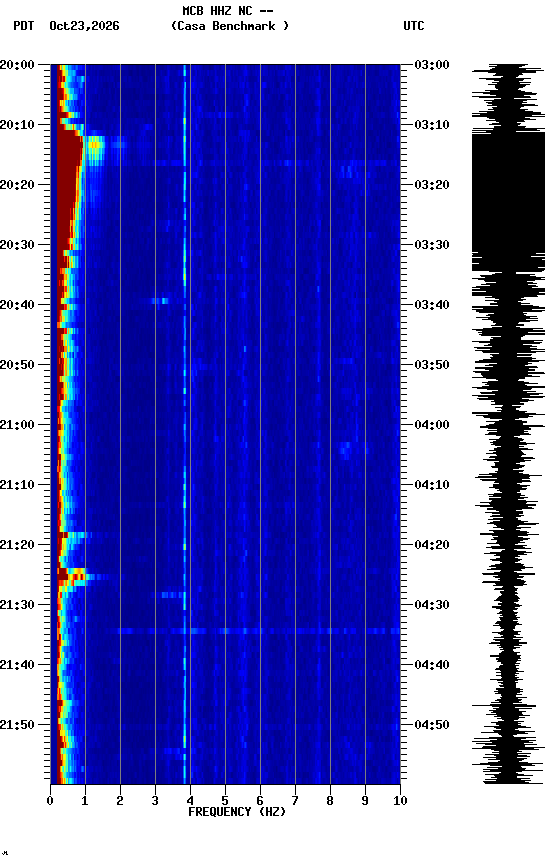Screen dimensions: 552x864
Task: Click the '04:50' UTC time label
Action: tap(431, 725)
